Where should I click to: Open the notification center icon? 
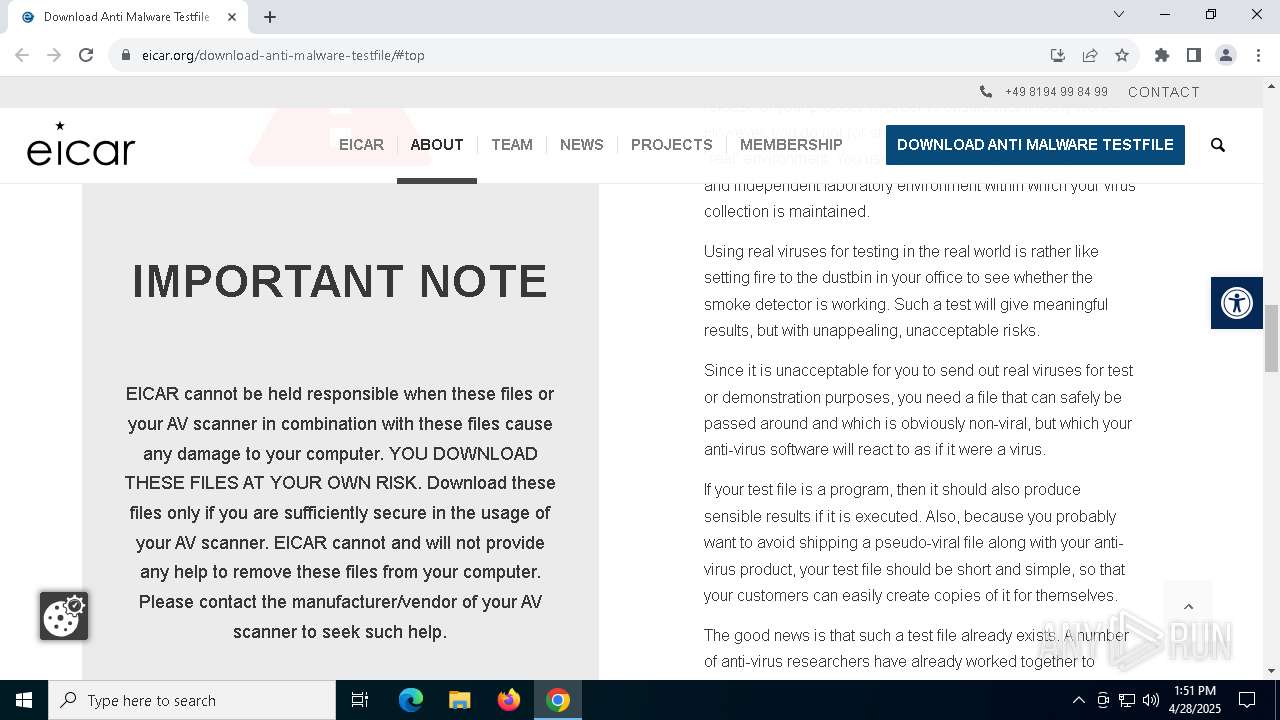coord(1247,700)
